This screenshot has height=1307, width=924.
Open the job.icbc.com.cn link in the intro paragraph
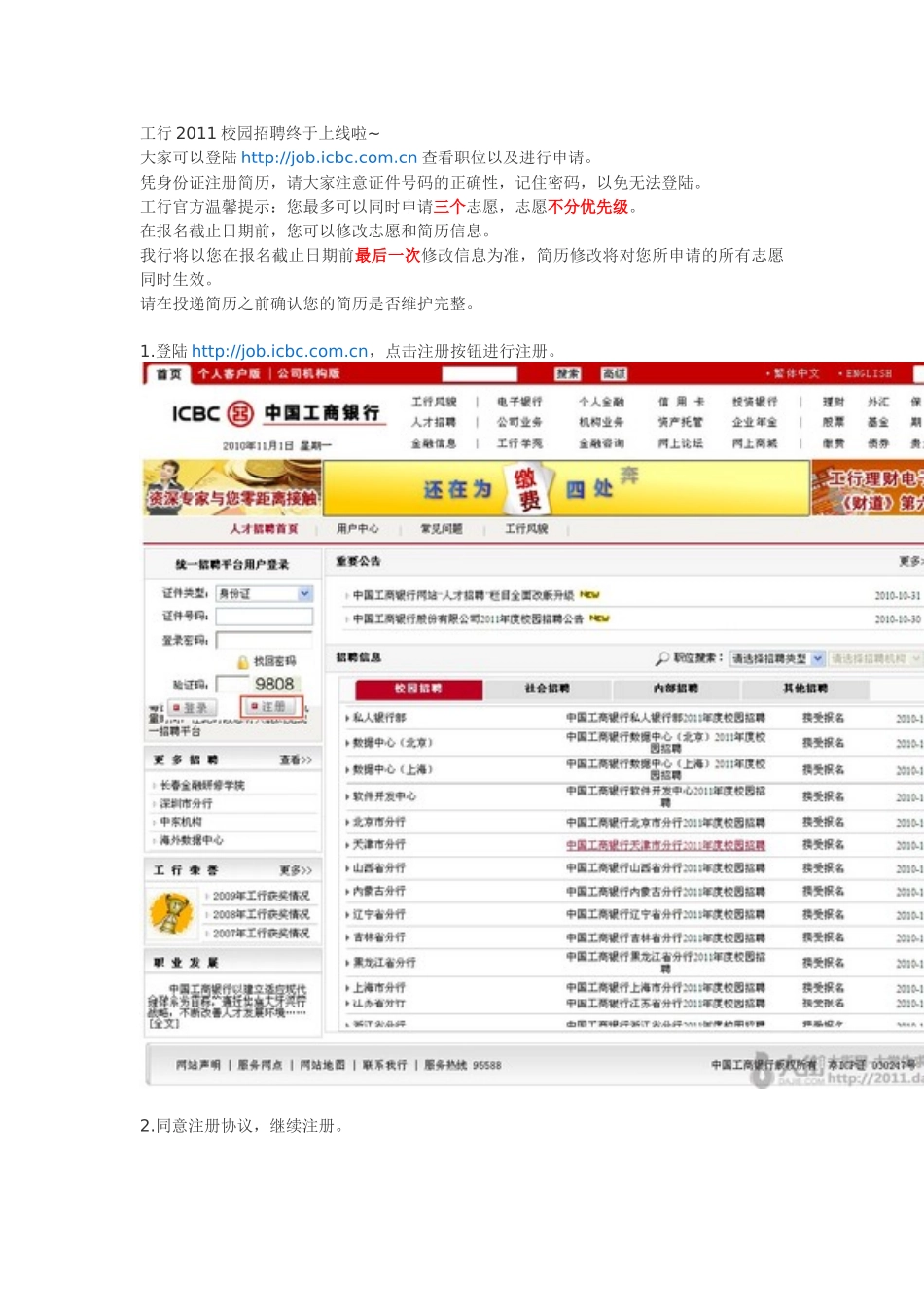[x=329, y=158]
